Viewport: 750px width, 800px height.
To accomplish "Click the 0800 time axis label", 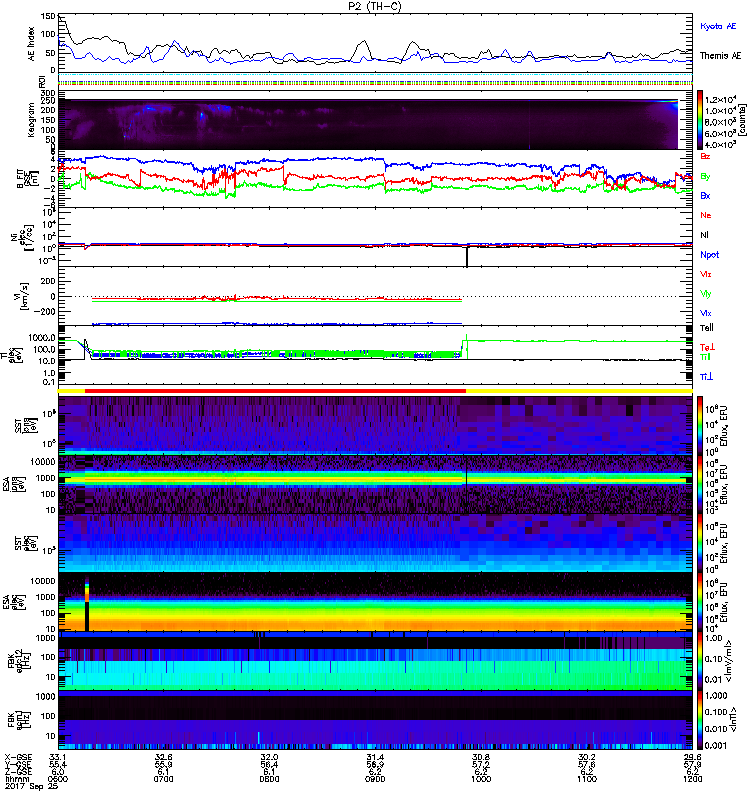I will pyautogui.click(x=269, y=779).
